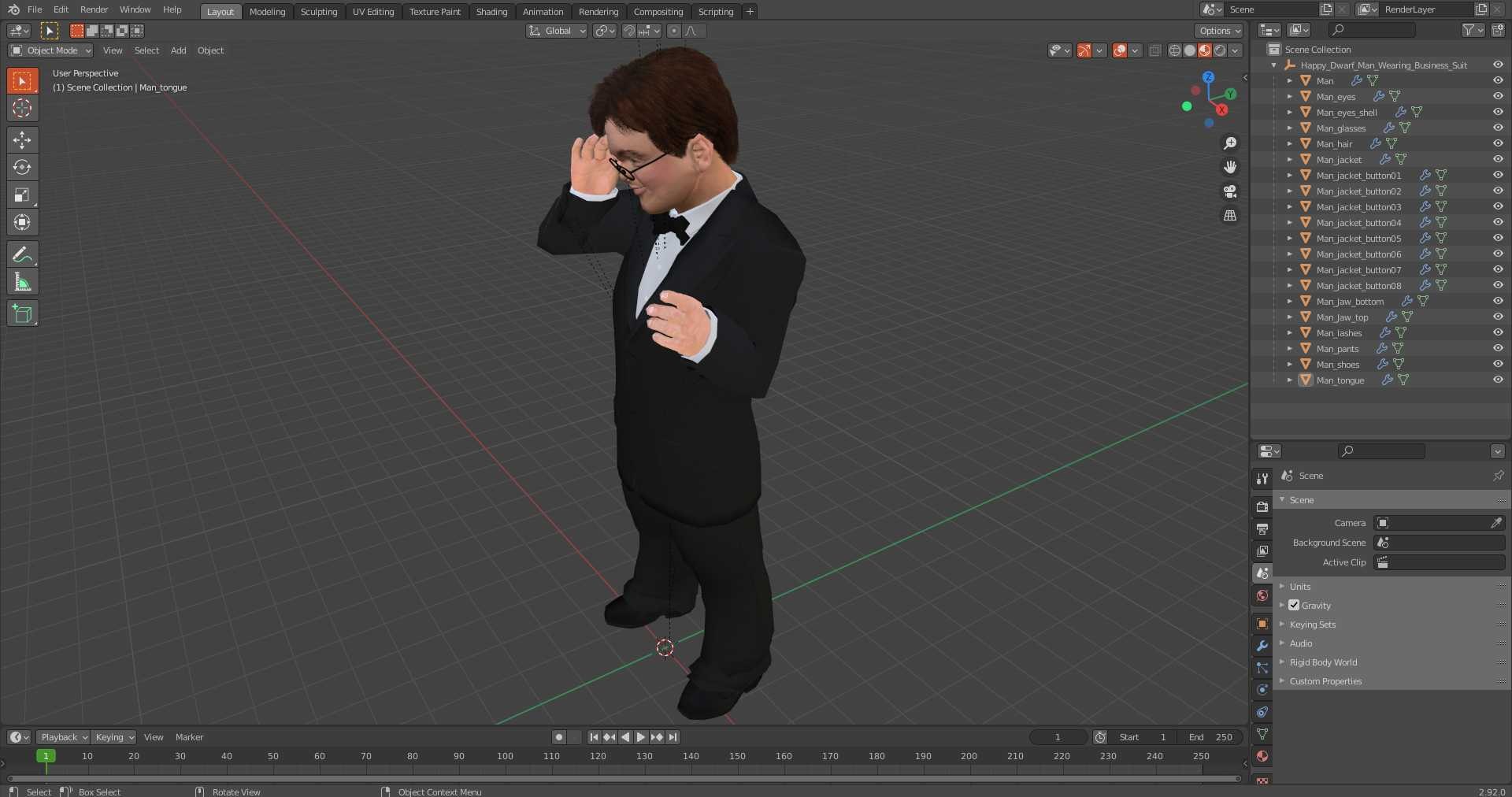Open the Render menu
Viewport: 1512px width, 797px height.
pos(94,9)
